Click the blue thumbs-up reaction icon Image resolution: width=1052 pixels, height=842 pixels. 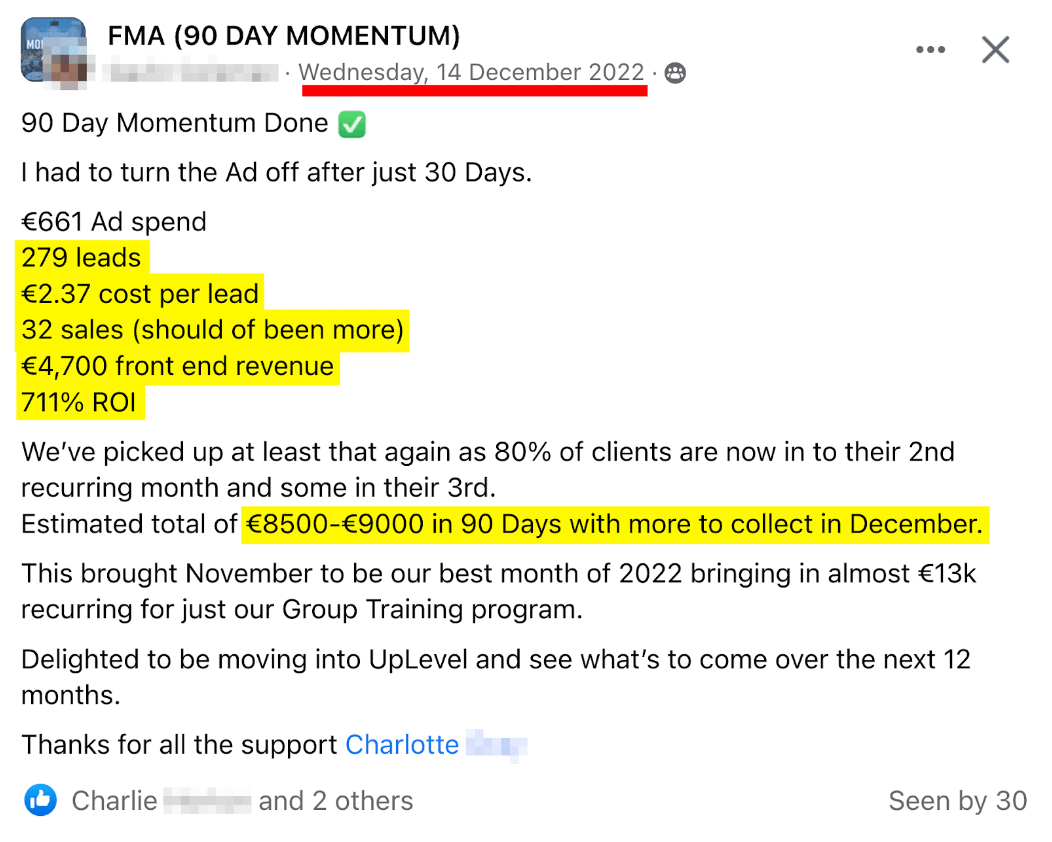click(x=40, y=800)
